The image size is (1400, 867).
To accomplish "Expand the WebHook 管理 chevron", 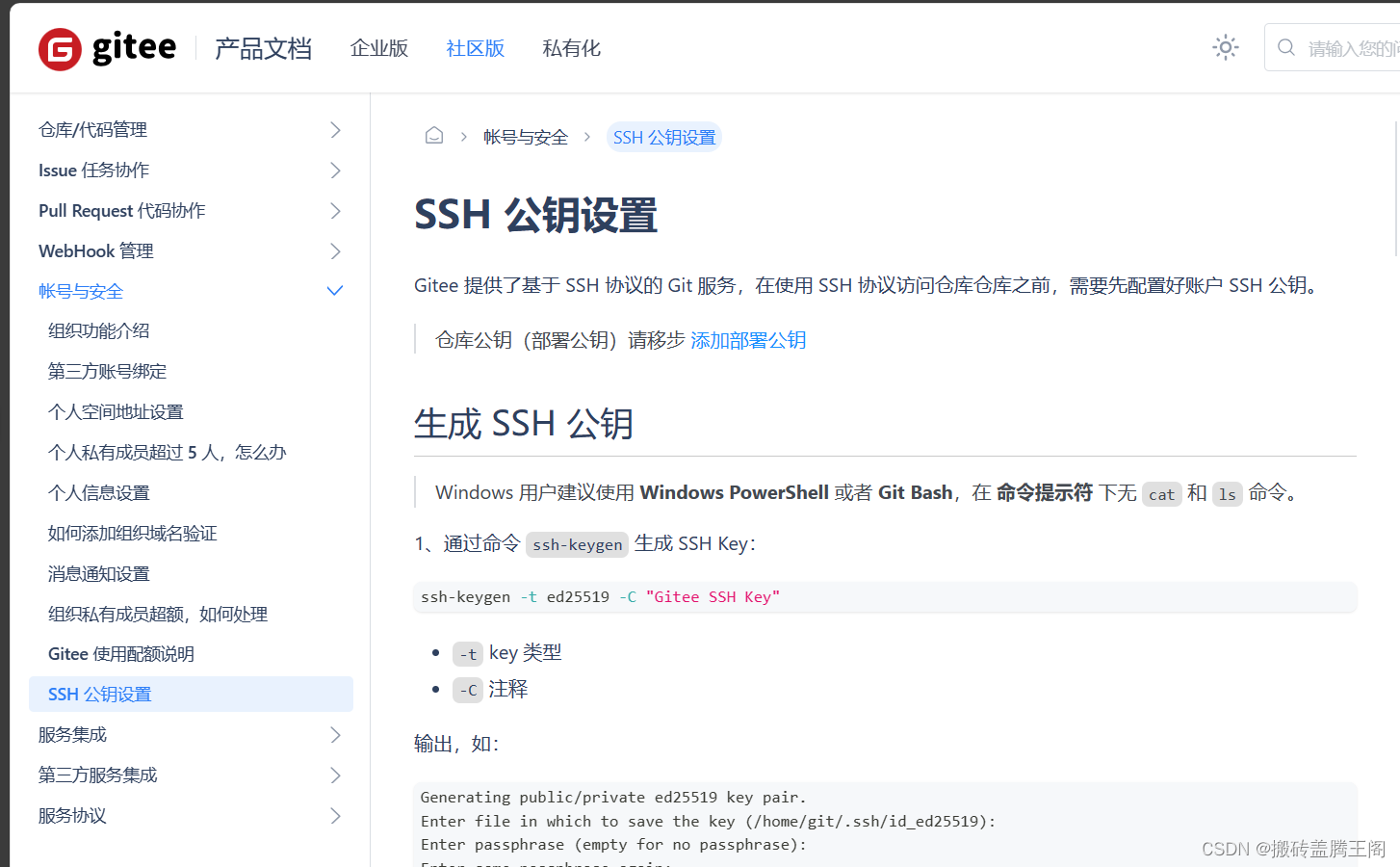I will coord(335,251).
